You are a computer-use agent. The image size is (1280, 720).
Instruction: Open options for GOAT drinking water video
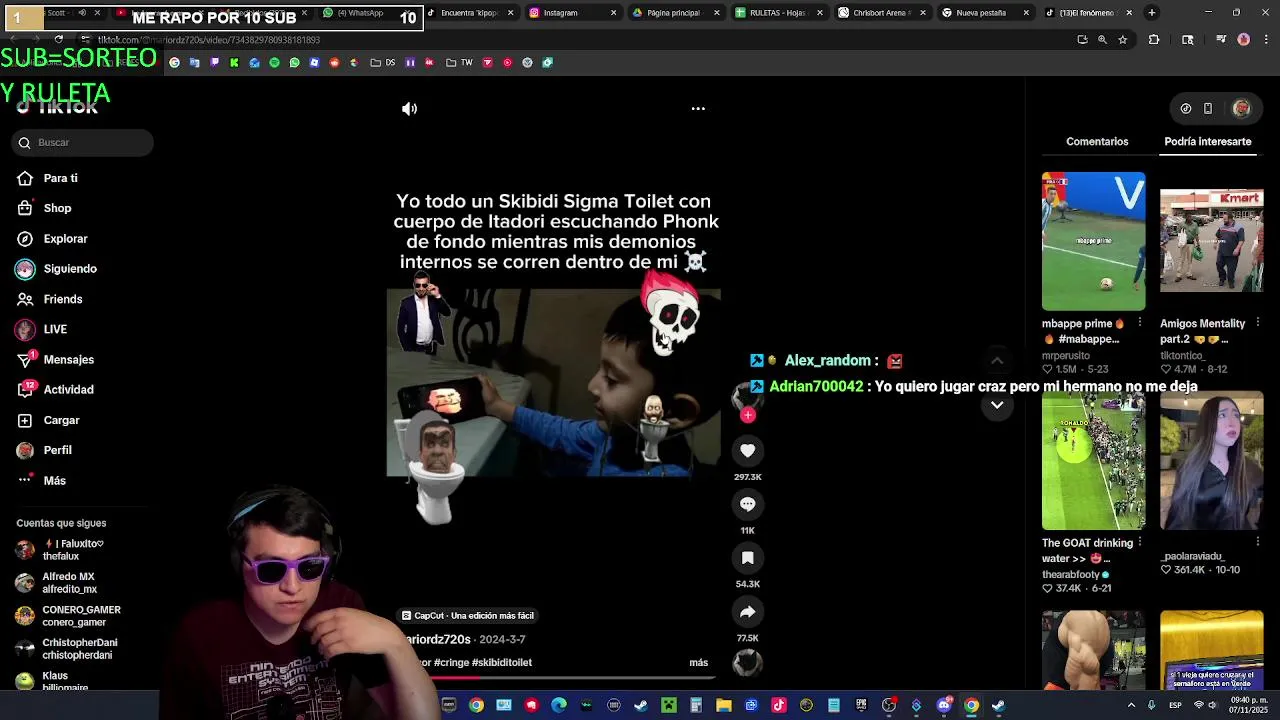tap(1139, 543)
